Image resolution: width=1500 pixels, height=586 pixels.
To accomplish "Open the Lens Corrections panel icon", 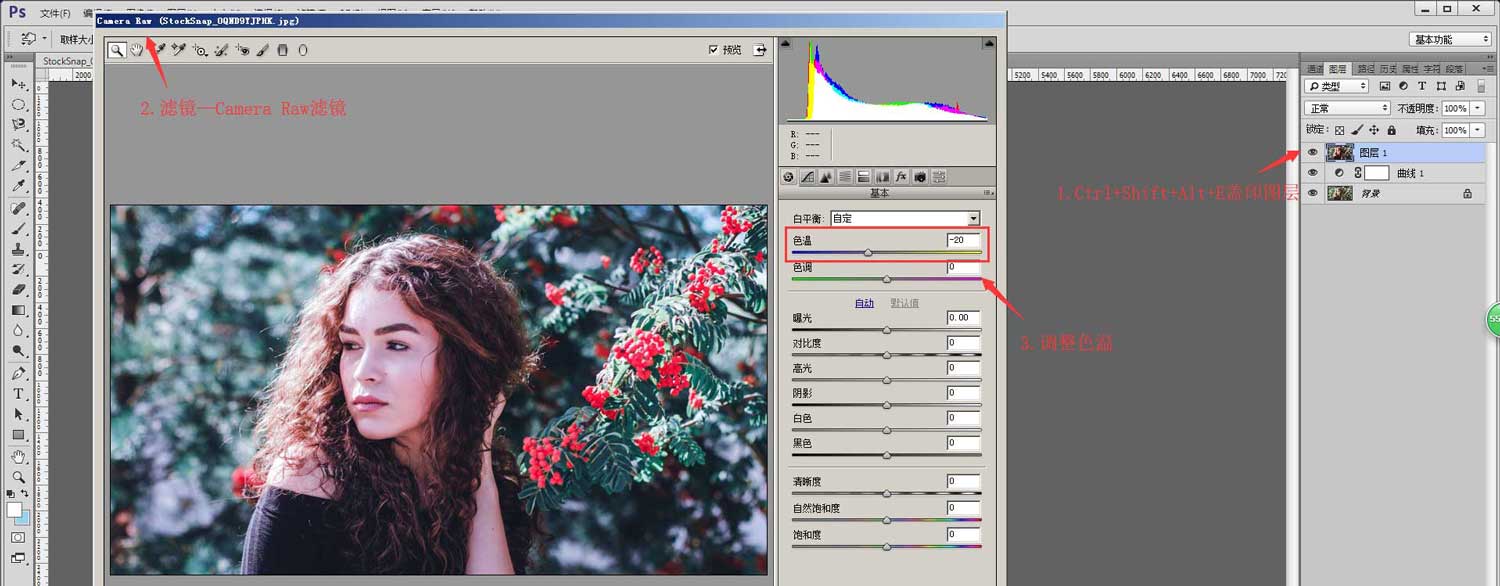I will tap(882, 176).
